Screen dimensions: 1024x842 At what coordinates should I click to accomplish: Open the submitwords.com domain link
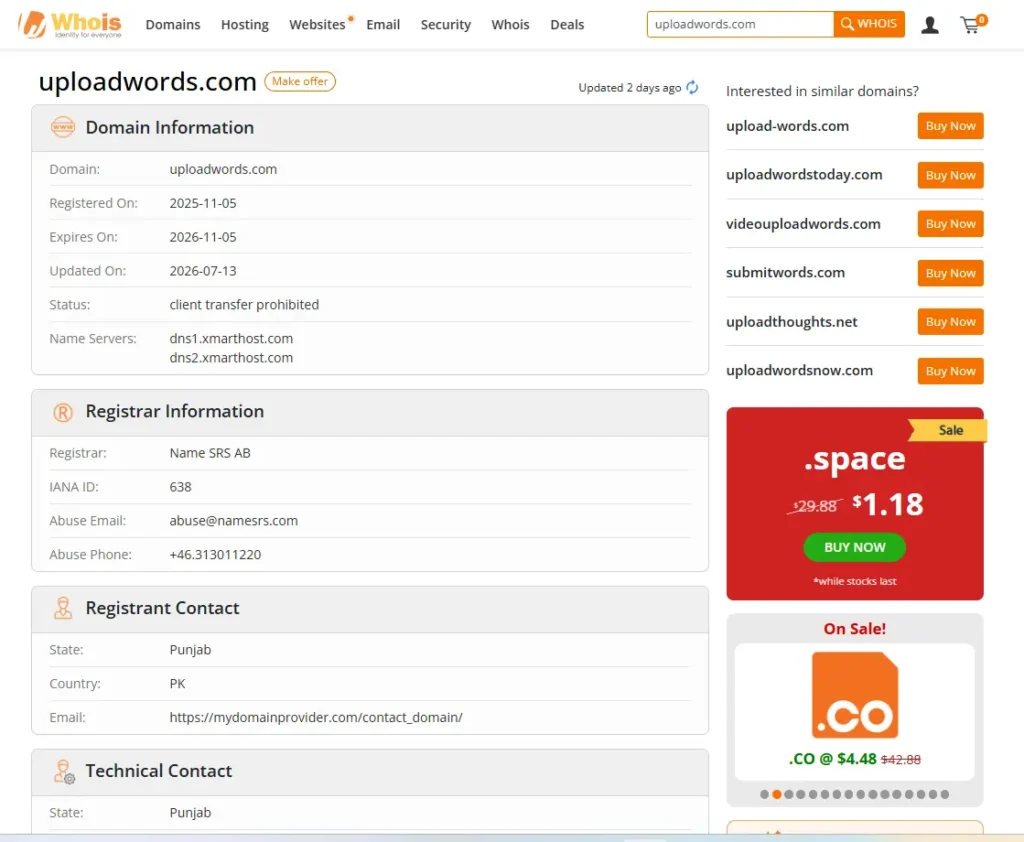click(x=786, y=272)
